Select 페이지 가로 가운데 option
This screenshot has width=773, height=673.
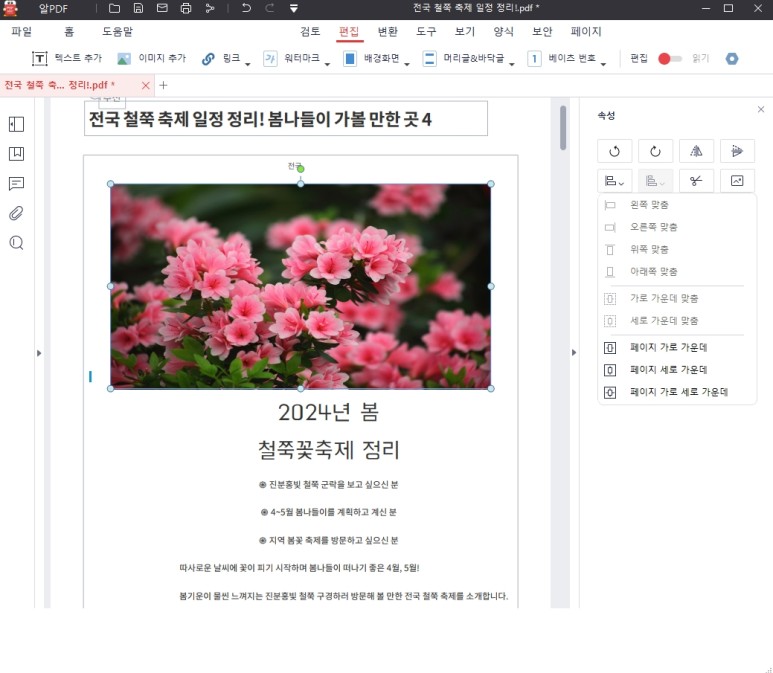(676, 348)
